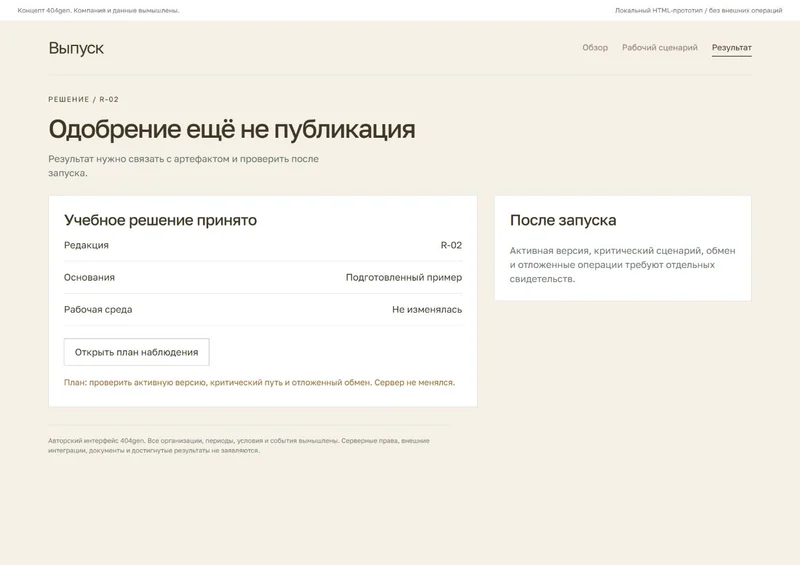Screen dimensions: 800x565
Task: Click the Учебное решение принято card heading
Action: tap(160, 220)
